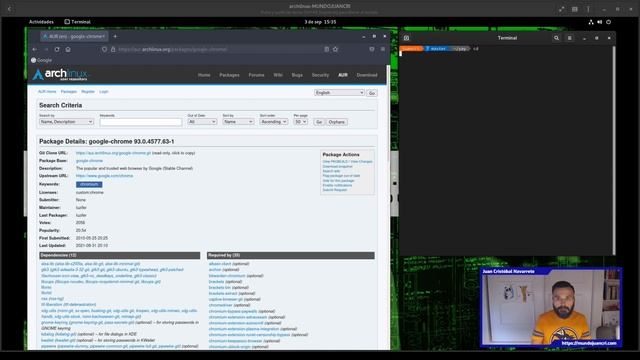Viewport: 640px width, 360px height.
Task: Copy the Git Clone URL link
Action: 113,153
